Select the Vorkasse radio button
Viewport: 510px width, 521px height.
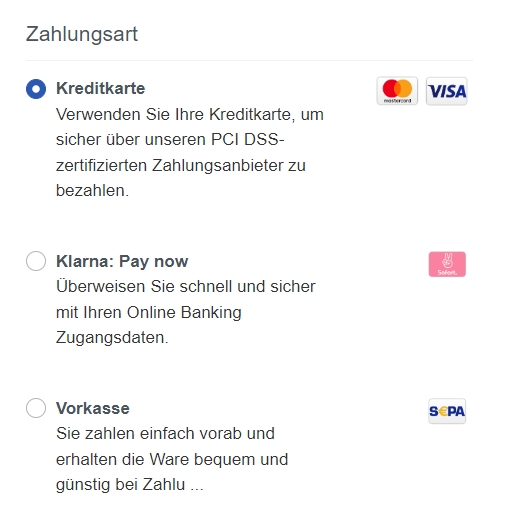[x=36, y=408]
